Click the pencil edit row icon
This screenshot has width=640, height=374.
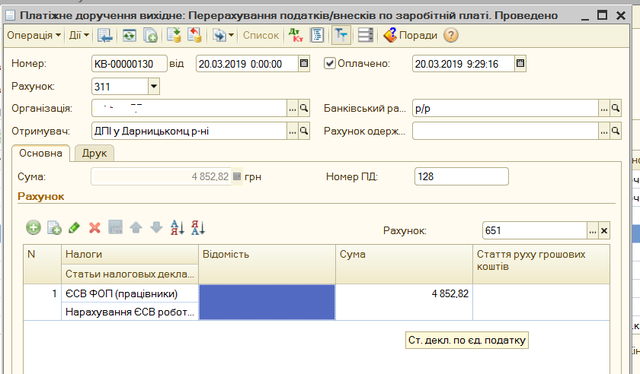(x=74, y=228)
